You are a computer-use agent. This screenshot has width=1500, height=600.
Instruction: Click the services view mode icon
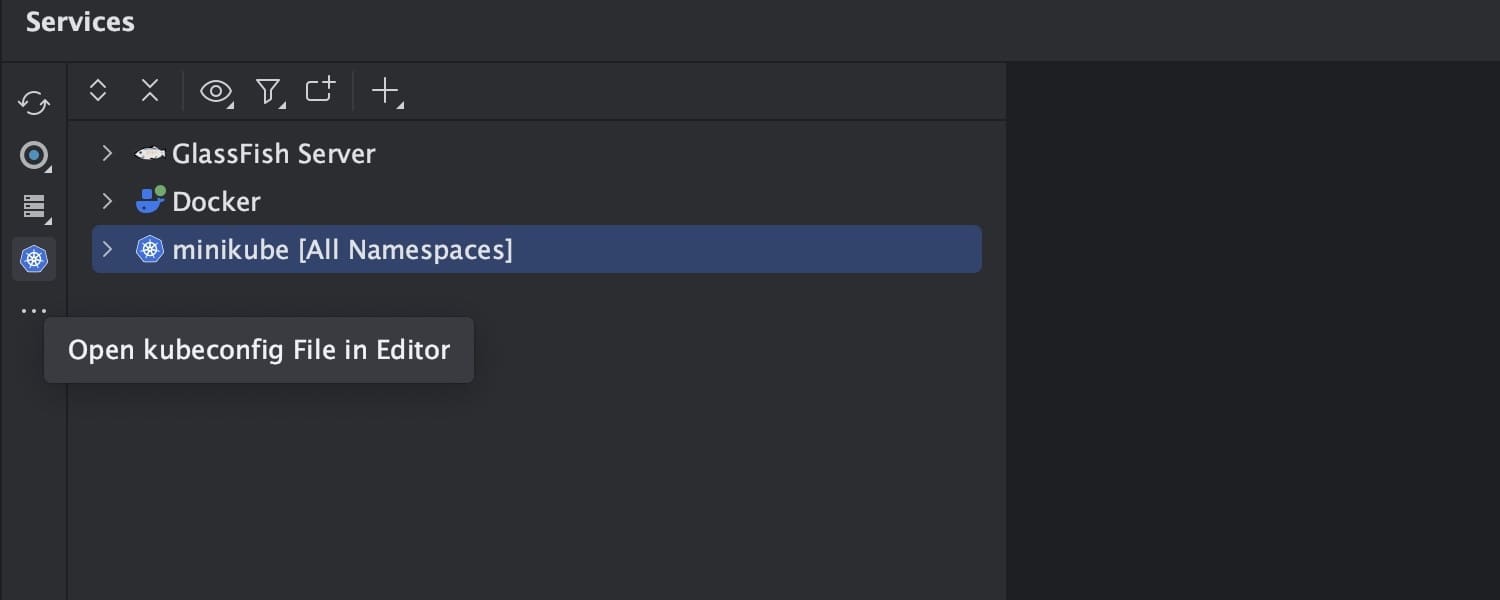[33, 207]
